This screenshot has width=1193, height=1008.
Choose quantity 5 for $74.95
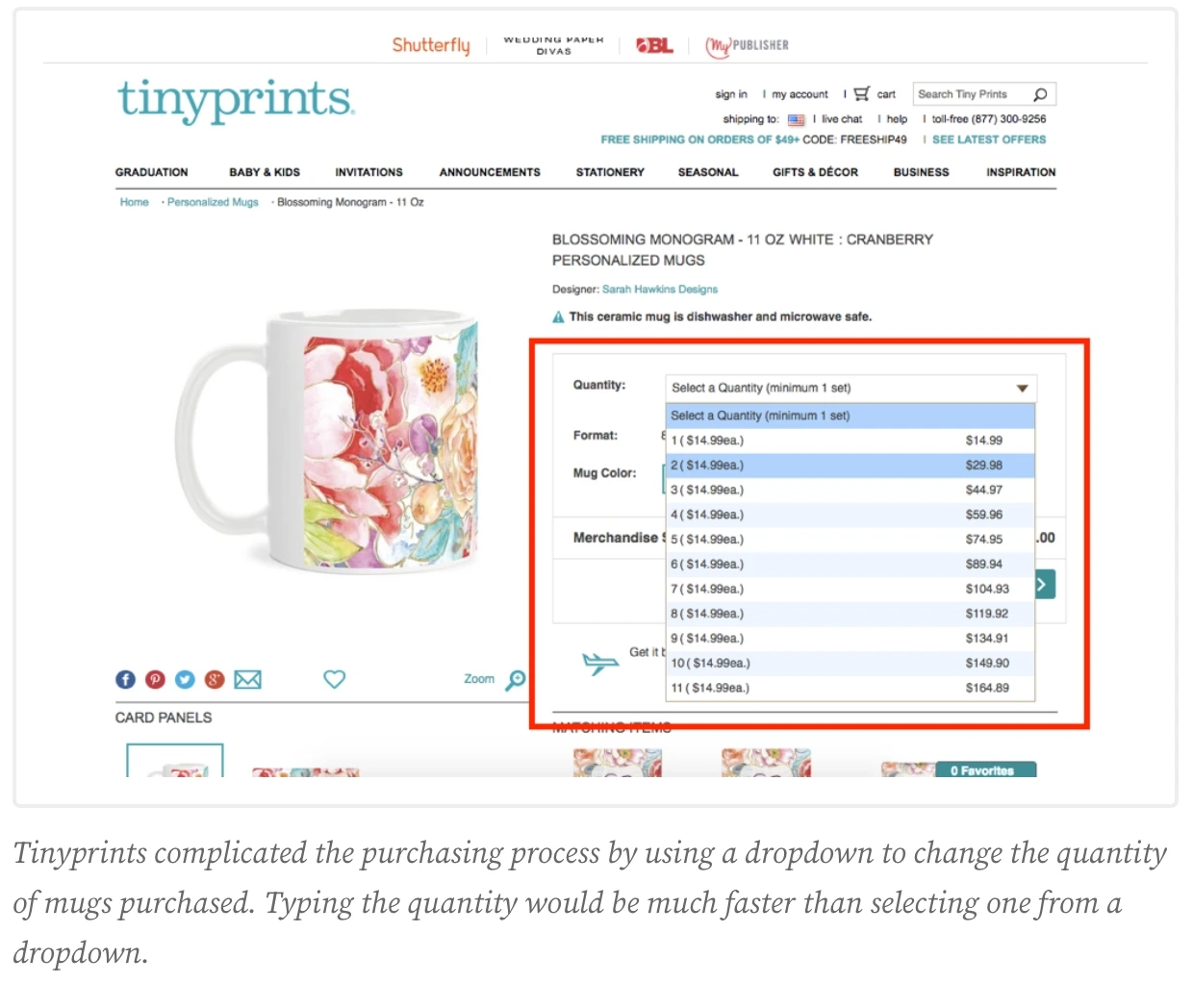pyautogui.click(x=850, y=540)
